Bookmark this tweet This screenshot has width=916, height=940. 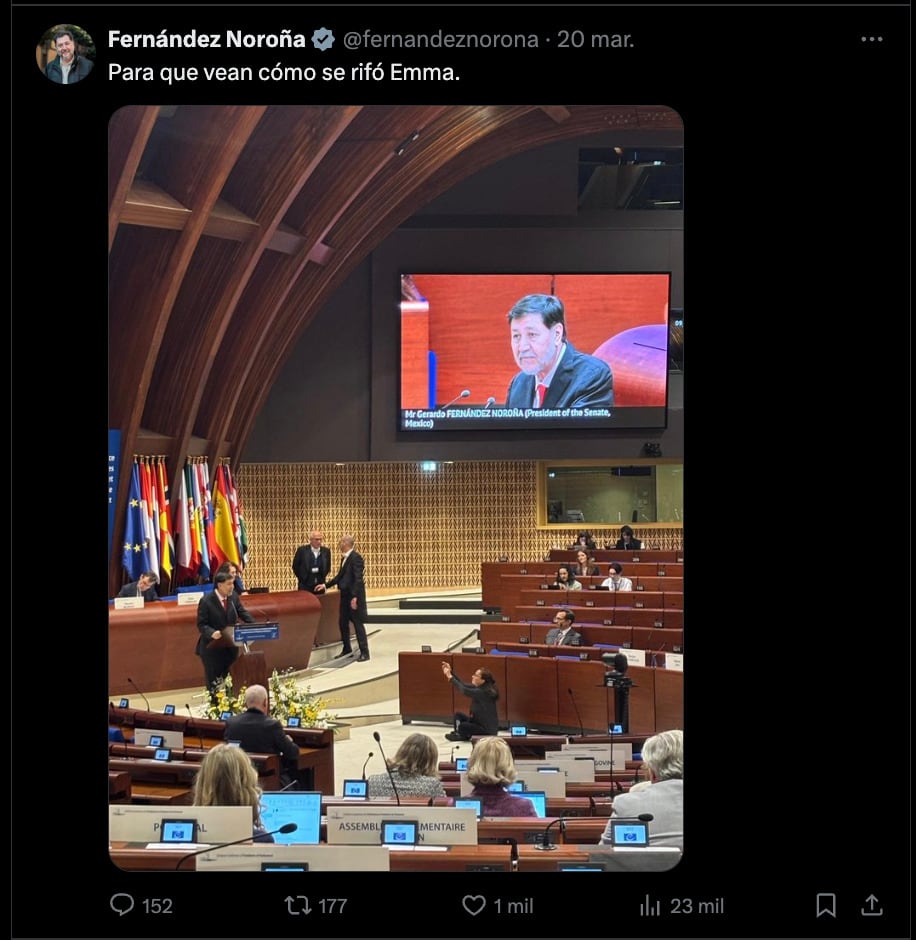[x=826, y=905]
